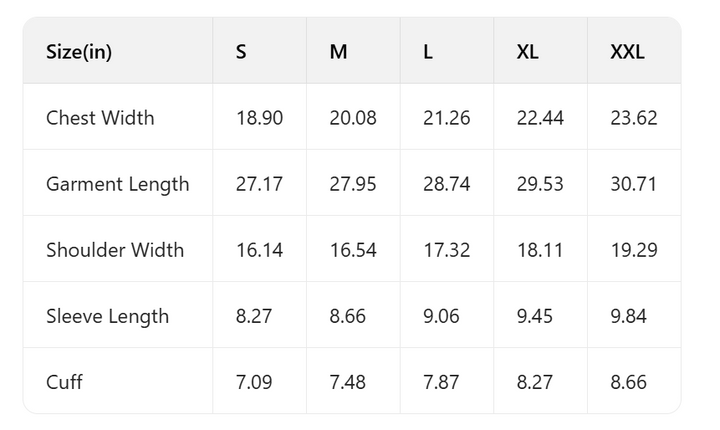Screen dimensions: 720x430
Task: Click Sleeve Length value 9.06
Action: [442, 316]
